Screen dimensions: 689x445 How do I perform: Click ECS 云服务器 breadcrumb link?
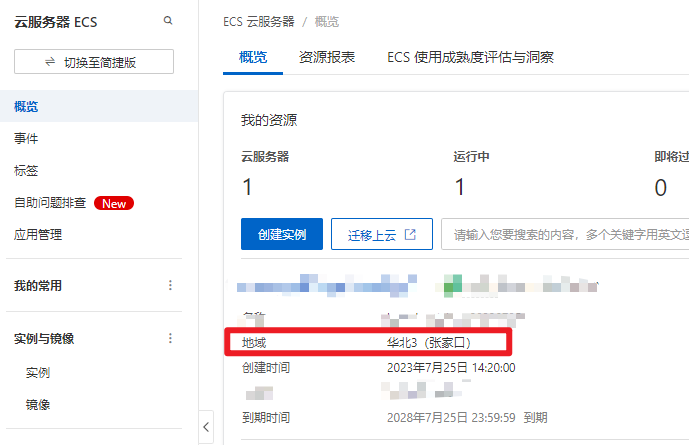259,22
